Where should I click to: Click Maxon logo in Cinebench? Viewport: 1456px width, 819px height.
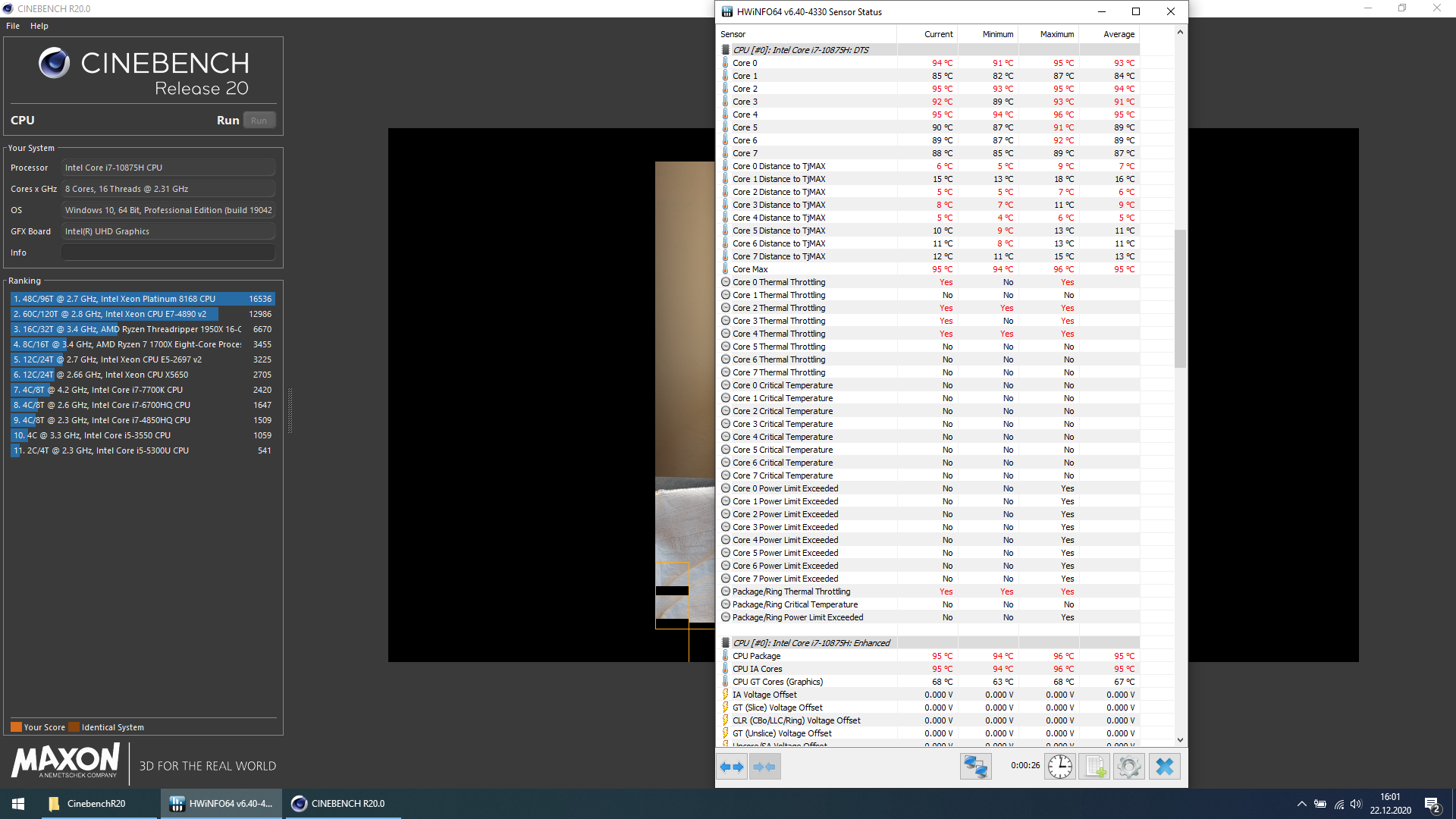click(x=65, y=761)
